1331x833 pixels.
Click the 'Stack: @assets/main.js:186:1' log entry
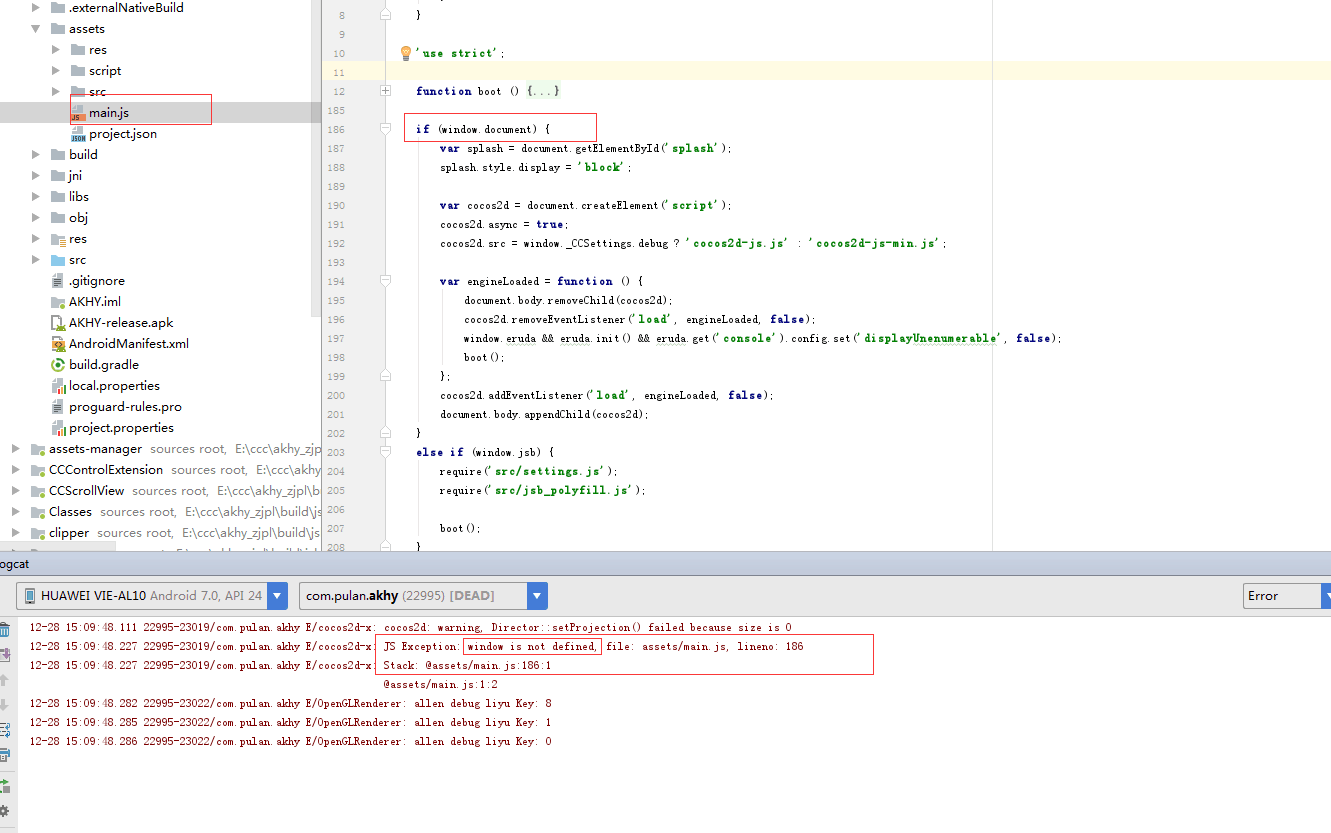[467, 666]
